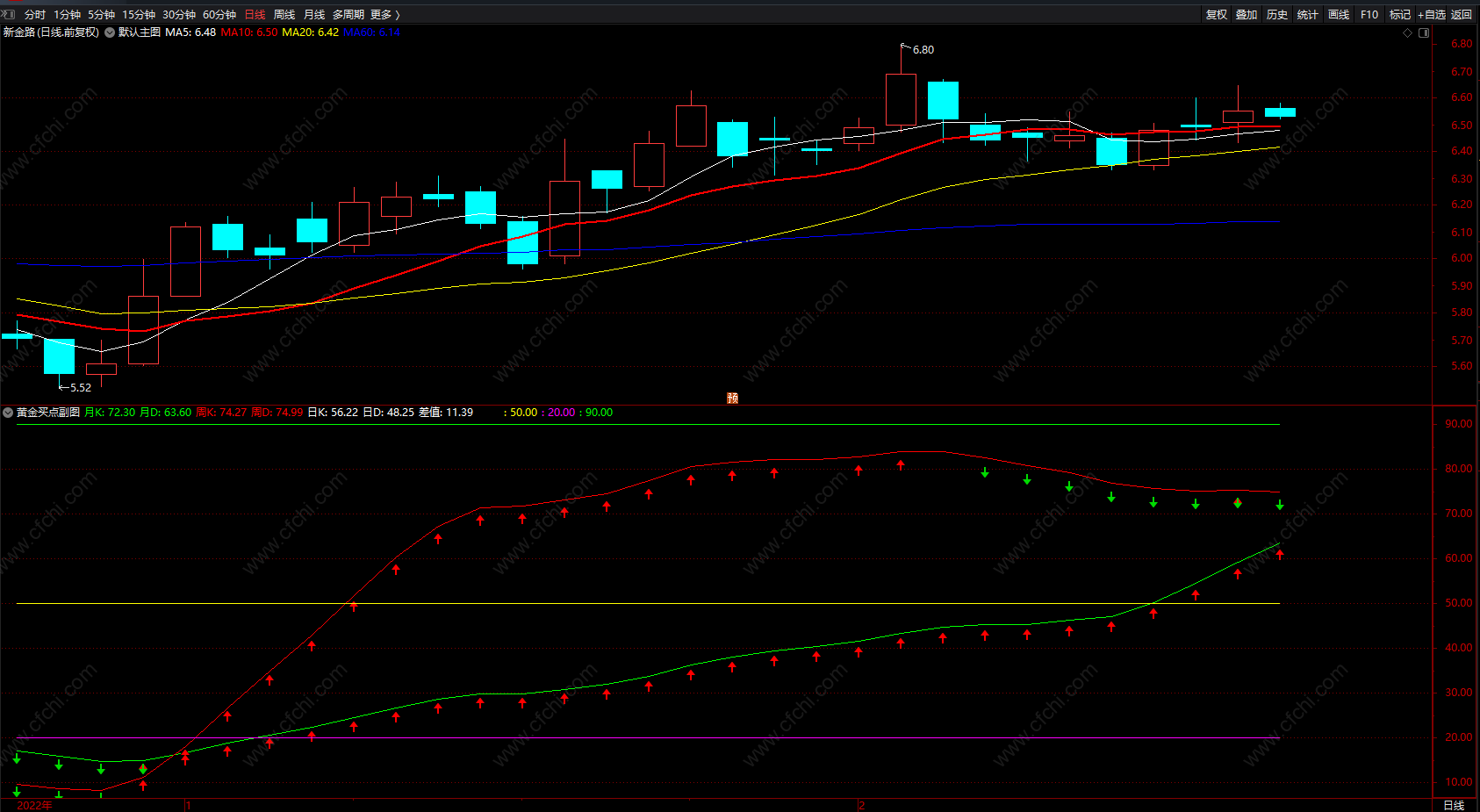Add stock via +自选 button
This screenshot has width=1480, height=812.
coord(1431,14)
